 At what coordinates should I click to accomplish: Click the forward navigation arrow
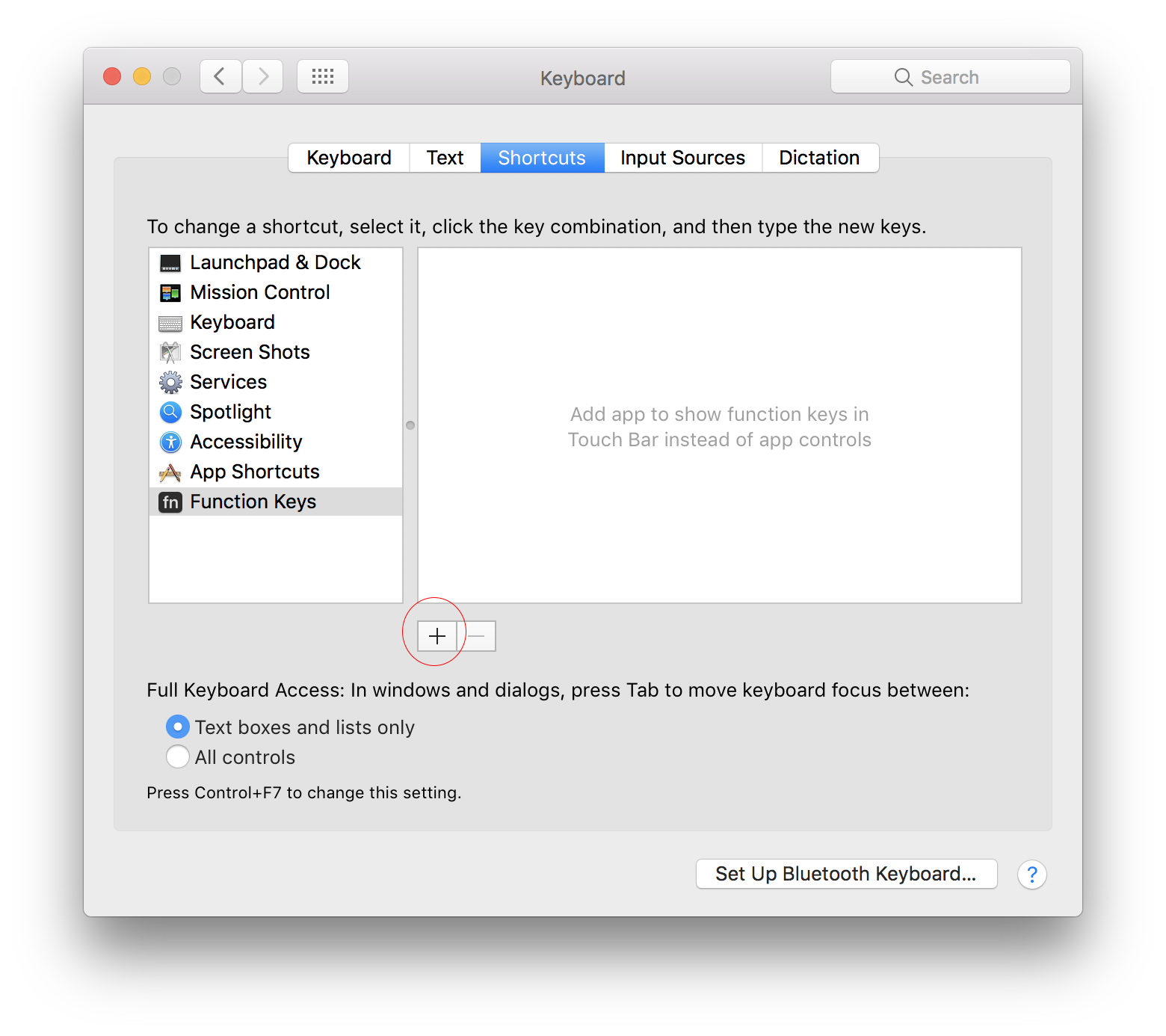[x=263, y=75]
